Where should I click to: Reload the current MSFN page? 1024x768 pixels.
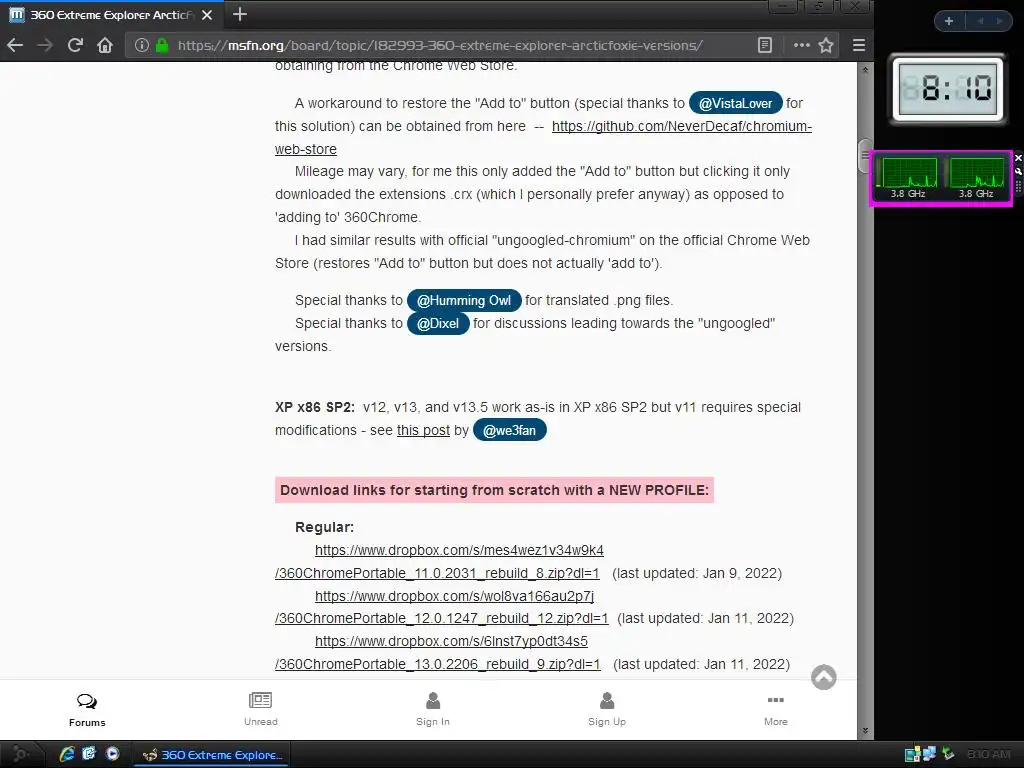click(x=75, y=45)
